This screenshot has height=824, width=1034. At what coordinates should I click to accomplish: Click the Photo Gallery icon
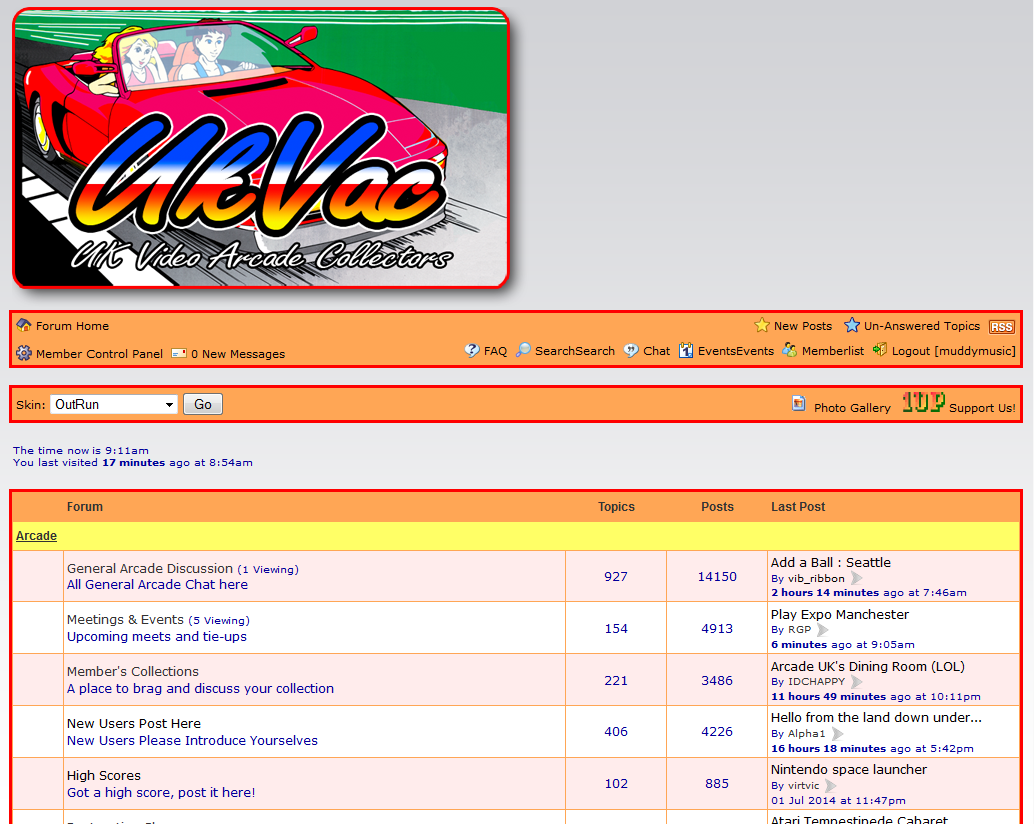coord(798,404)
